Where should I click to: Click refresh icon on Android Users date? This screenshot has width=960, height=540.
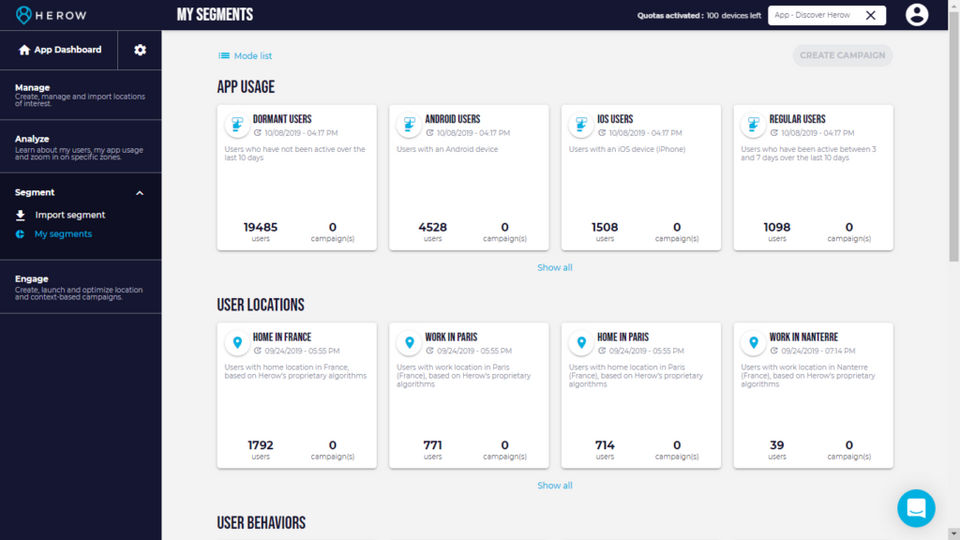[x=429, y=133]
